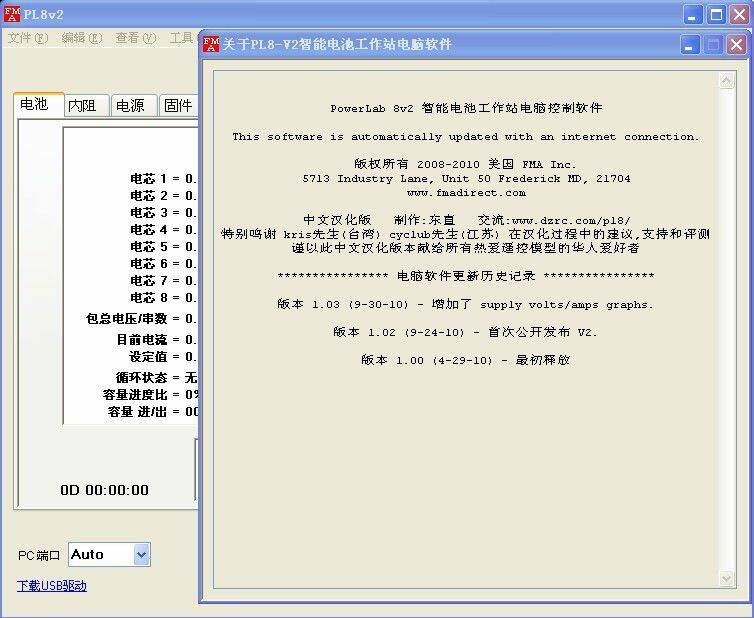Open the 查看(V) menu
Image resolution: width=754 pixels, height=618 pixels.
tap(136, 38)
